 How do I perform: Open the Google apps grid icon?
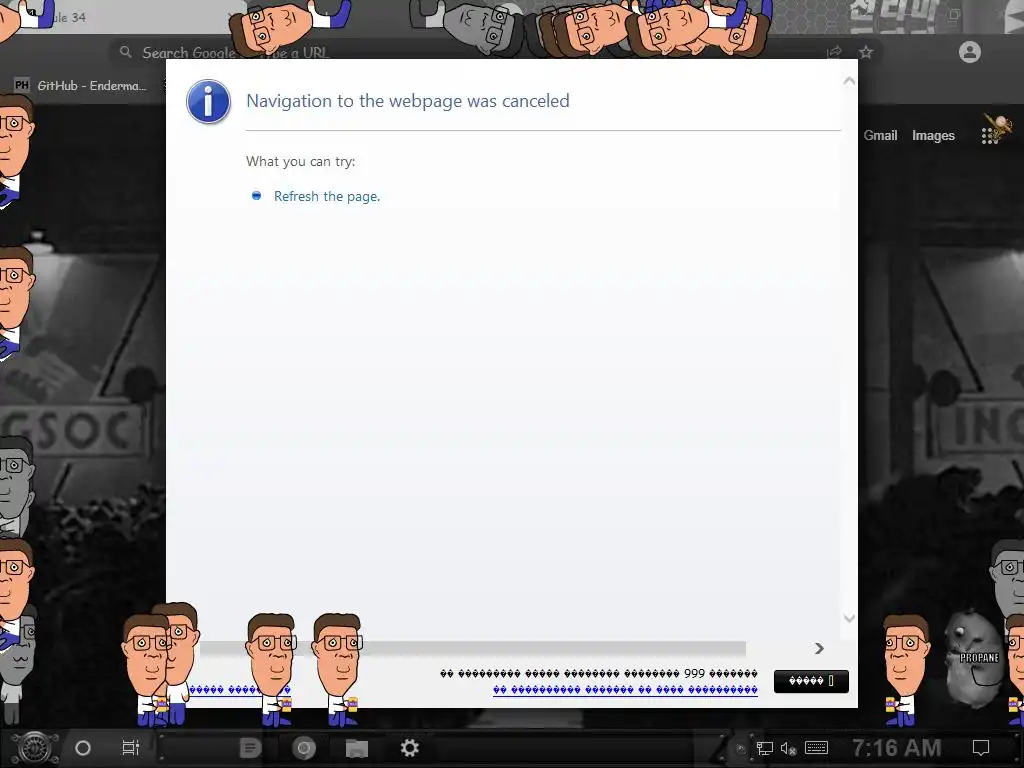pyautogui.click(x=989, y=135)
